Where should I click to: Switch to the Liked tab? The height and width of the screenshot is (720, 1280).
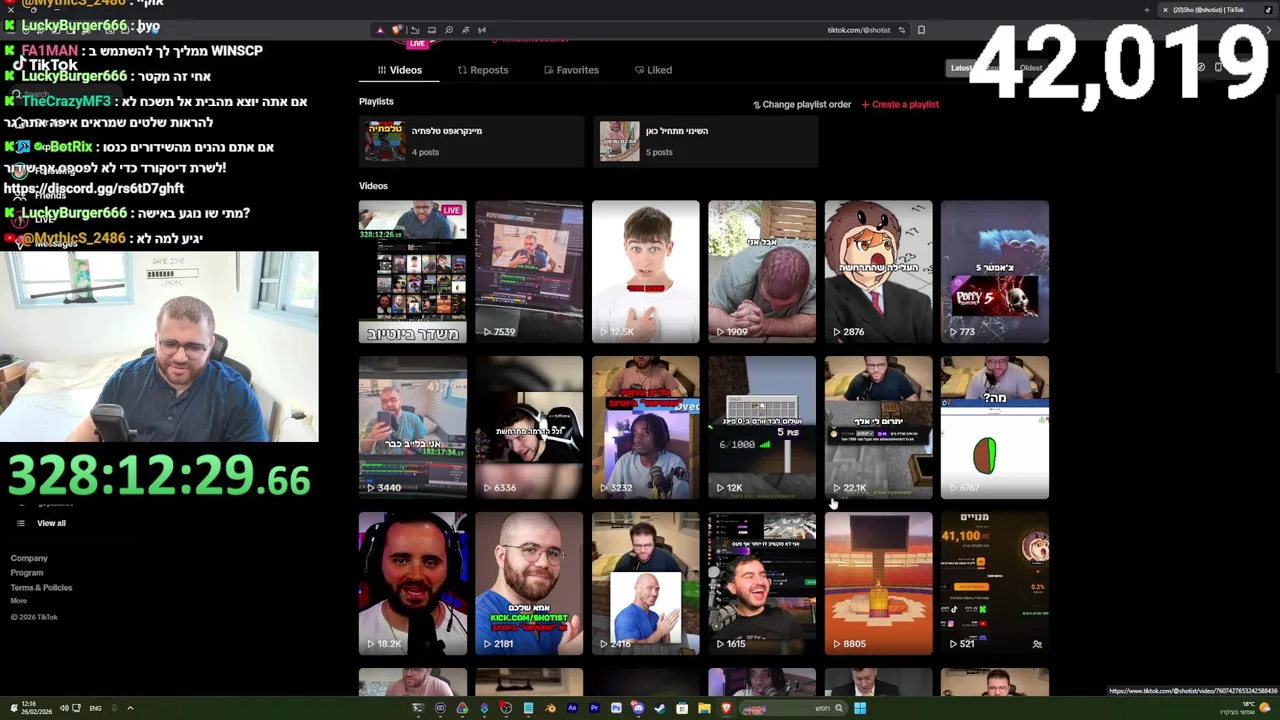(x=653, y=70)
